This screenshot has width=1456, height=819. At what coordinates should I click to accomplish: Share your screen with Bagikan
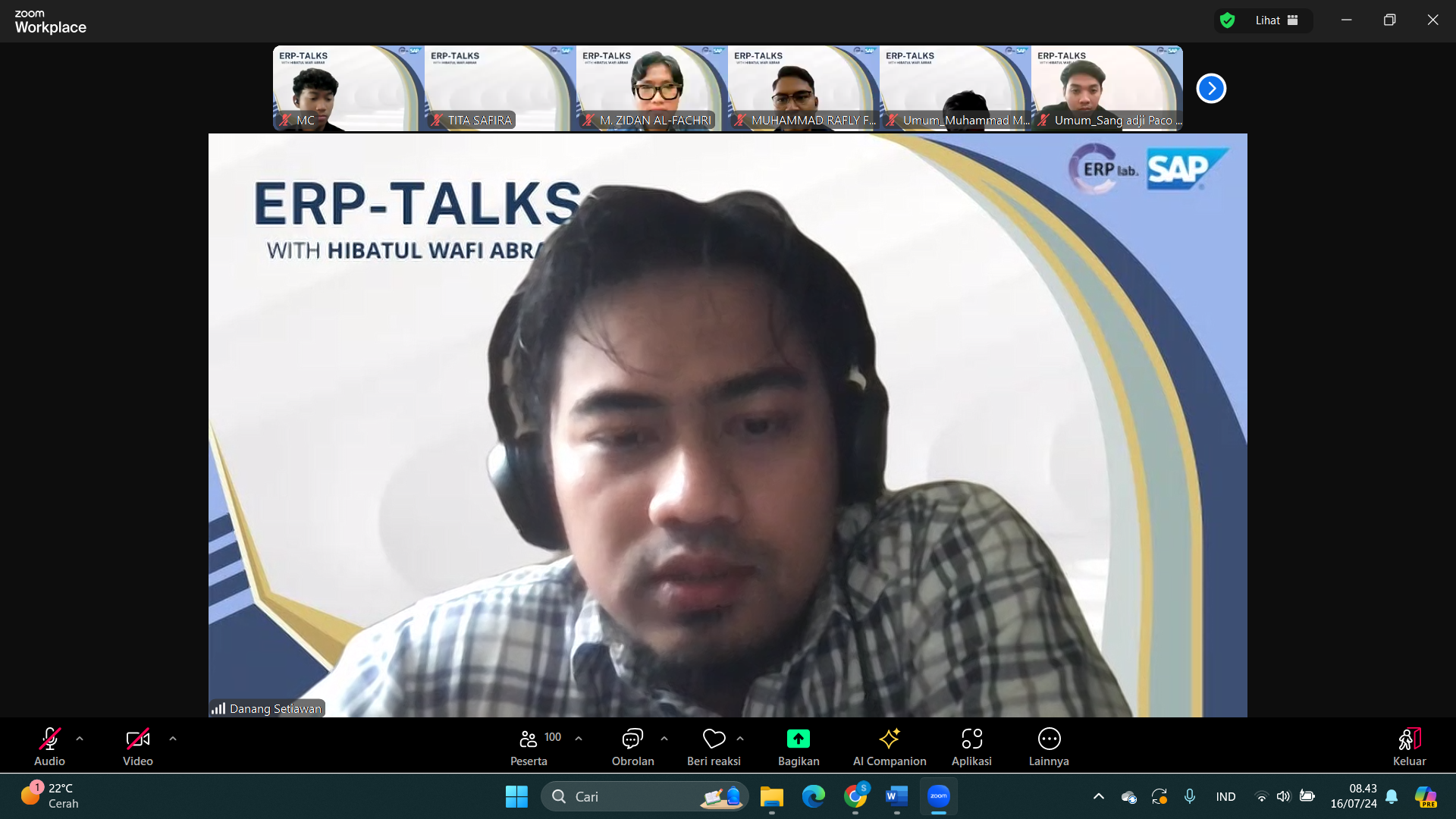pyautogui.click(x=799, y=745)
